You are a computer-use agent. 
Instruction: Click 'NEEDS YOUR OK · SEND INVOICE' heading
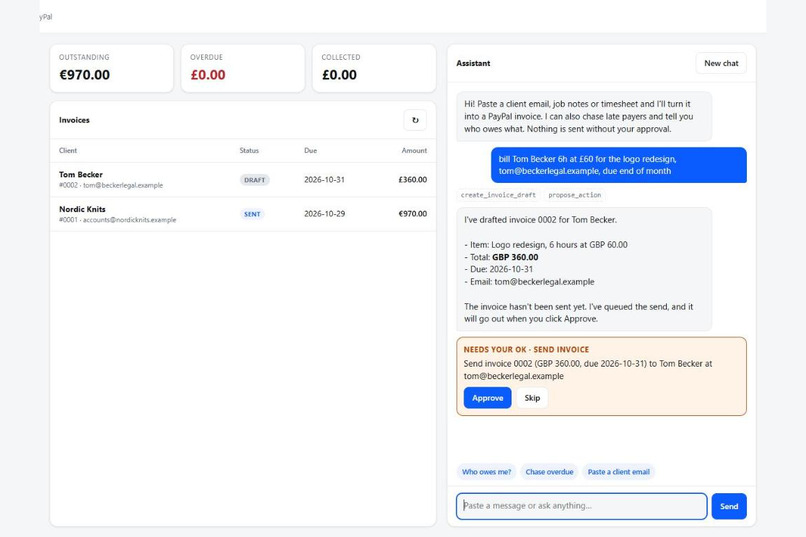[526, 349]
